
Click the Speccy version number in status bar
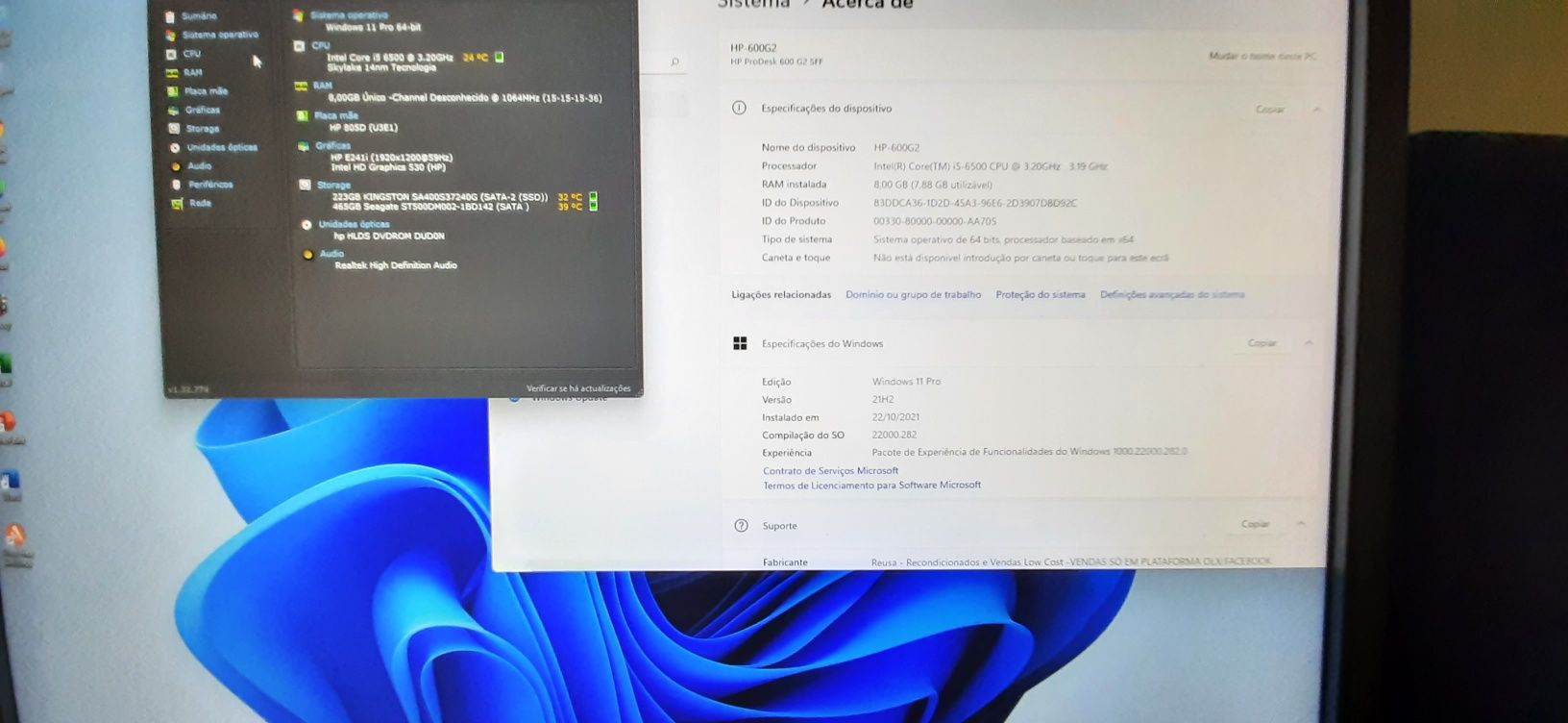coord(187,389)
